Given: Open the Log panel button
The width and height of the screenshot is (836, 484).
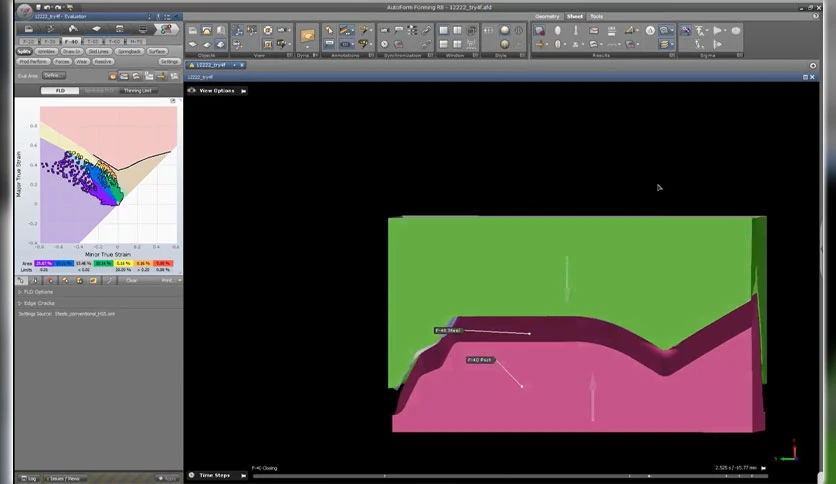Looking at the screenshot, I should 28,478.
